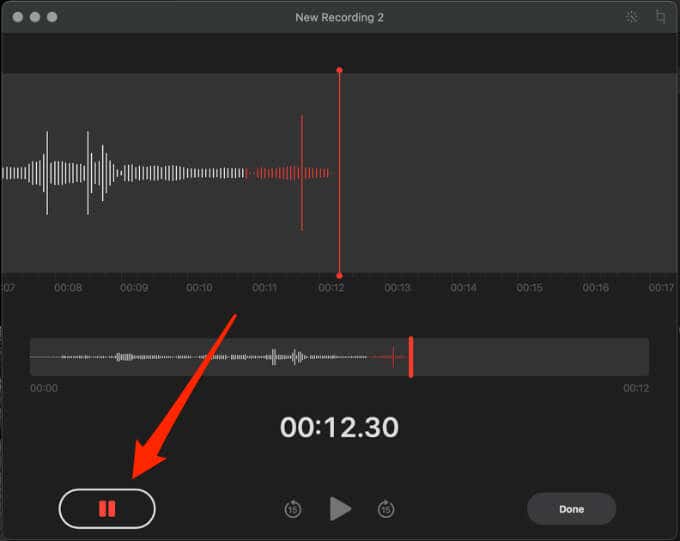680x541 pixels.
Task: Pause the recording with the red pause button
Action: click(x=107, y=508)
